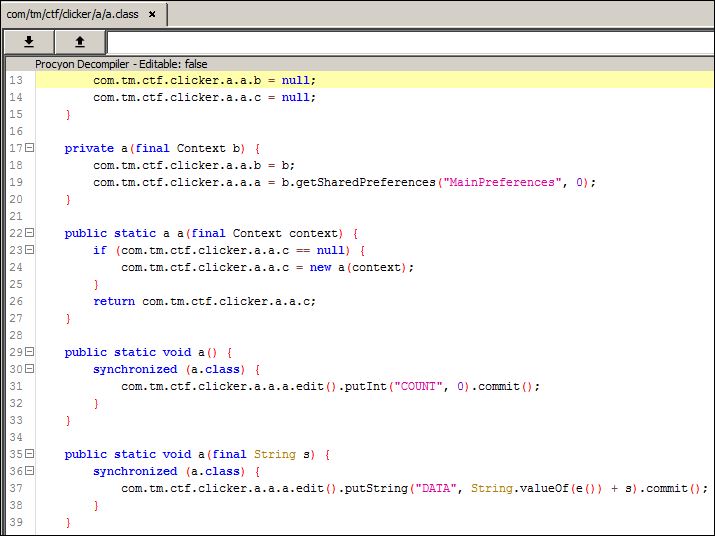Collapse the code fold at line 17
Image resolution: width=715 pixels, height=536 pixels.
click(30, 148)
